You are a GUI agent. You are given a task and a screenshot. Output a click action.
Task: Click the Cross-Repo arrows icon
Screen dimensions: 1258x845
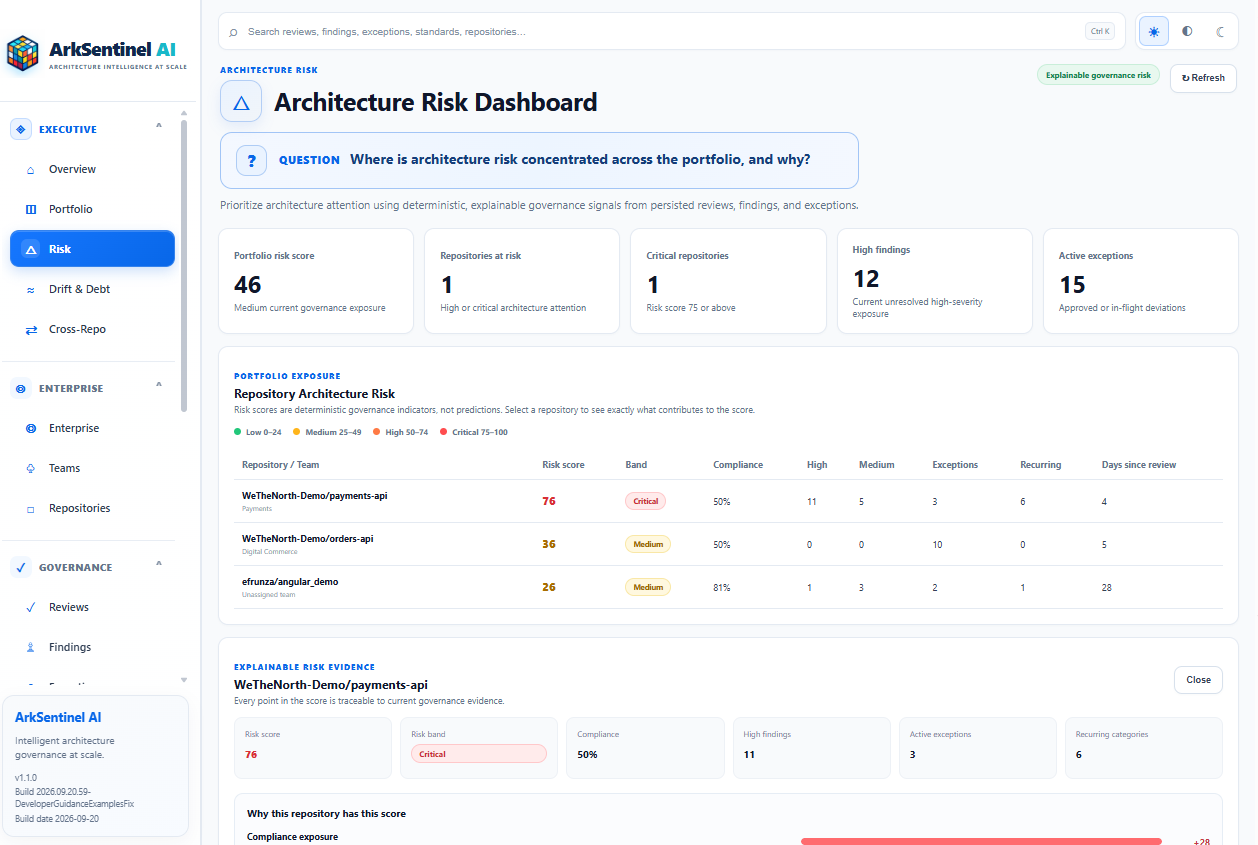[30, 330]
